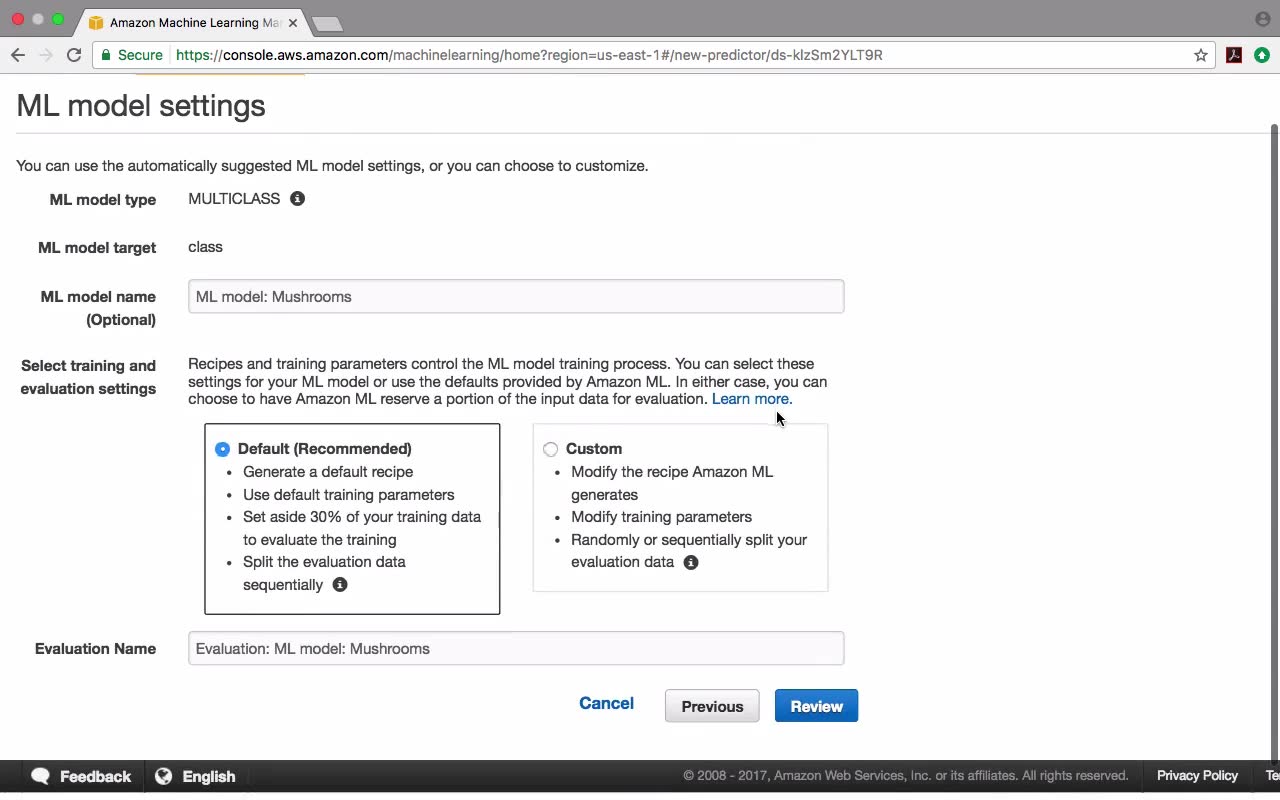Click 'Modify training parameters' bullet in Custom
Image resolution: width=1280 pixels, height=800 pixels.
(x=661, y=517)
